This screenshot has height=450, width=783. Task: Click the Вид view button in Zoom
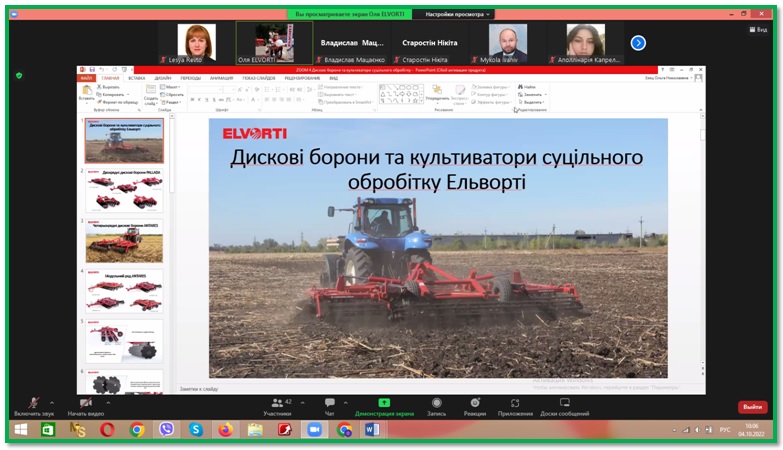[x=759, y=30]
